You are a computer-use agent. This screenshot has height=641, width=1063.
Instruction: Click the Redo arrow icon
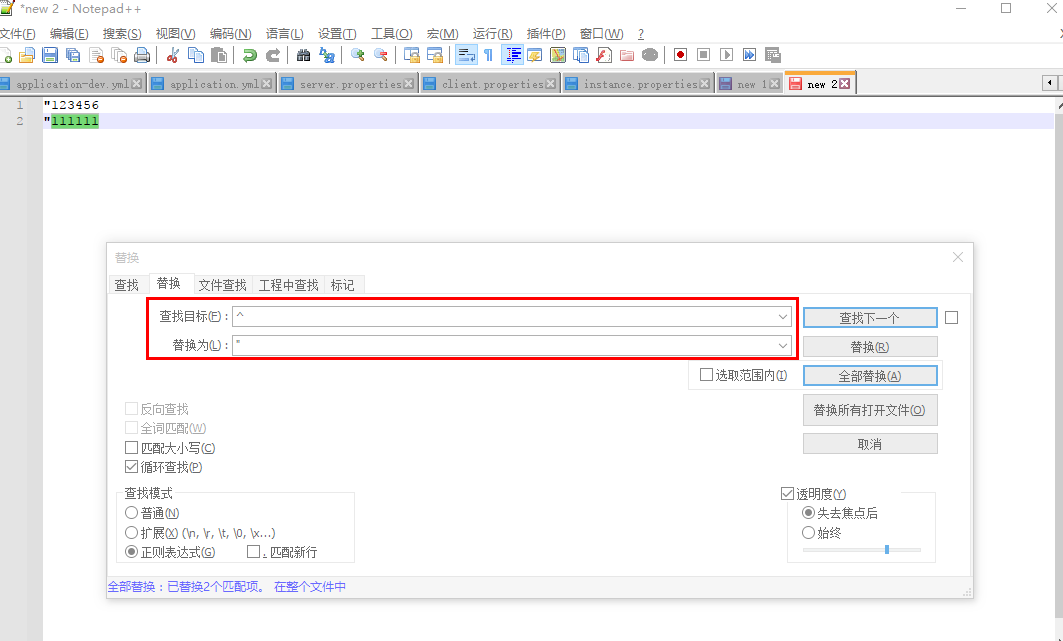point(273,55)
